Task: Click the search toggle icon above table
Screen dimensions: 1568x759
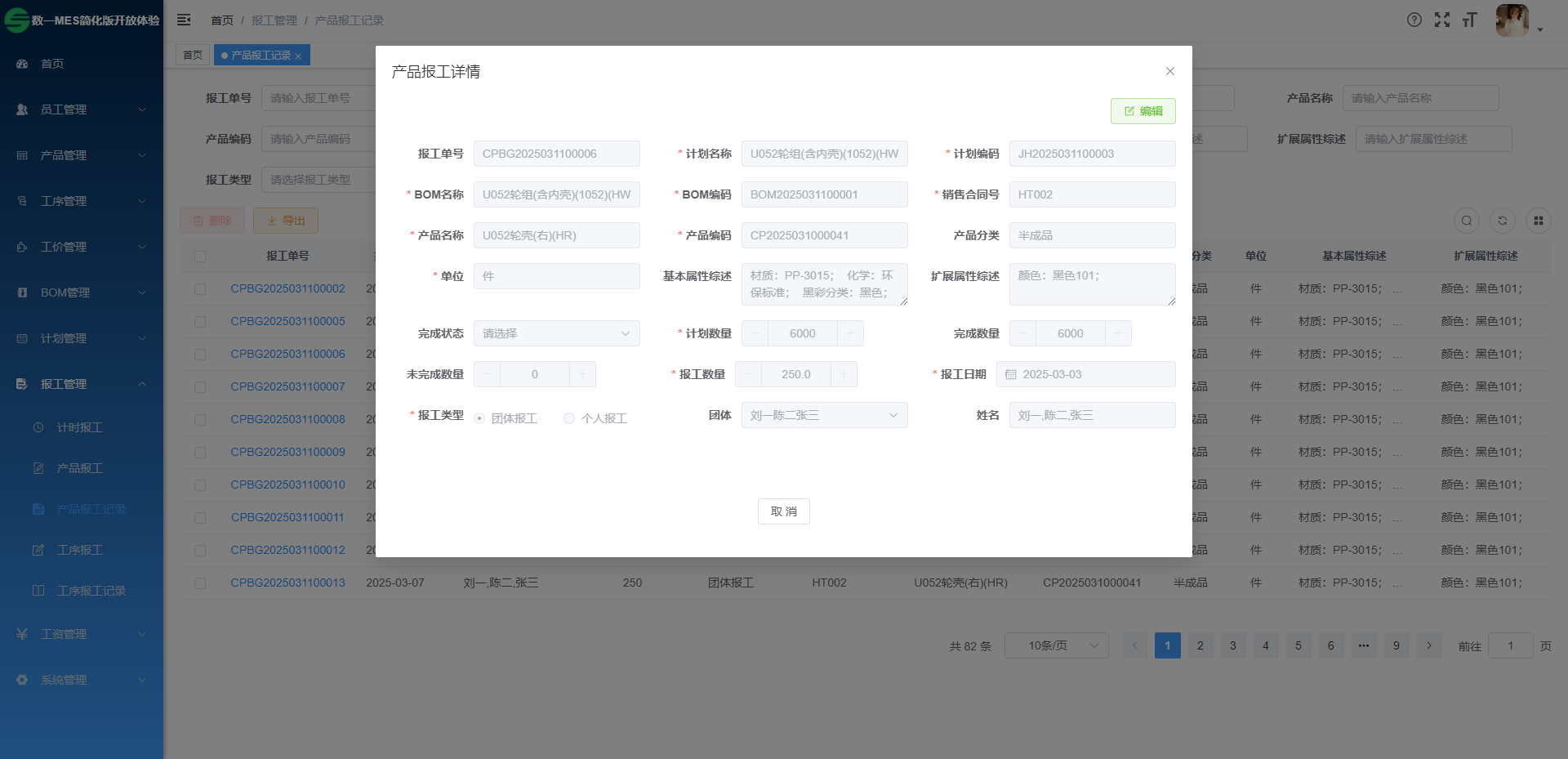Action: [1467, 221]
